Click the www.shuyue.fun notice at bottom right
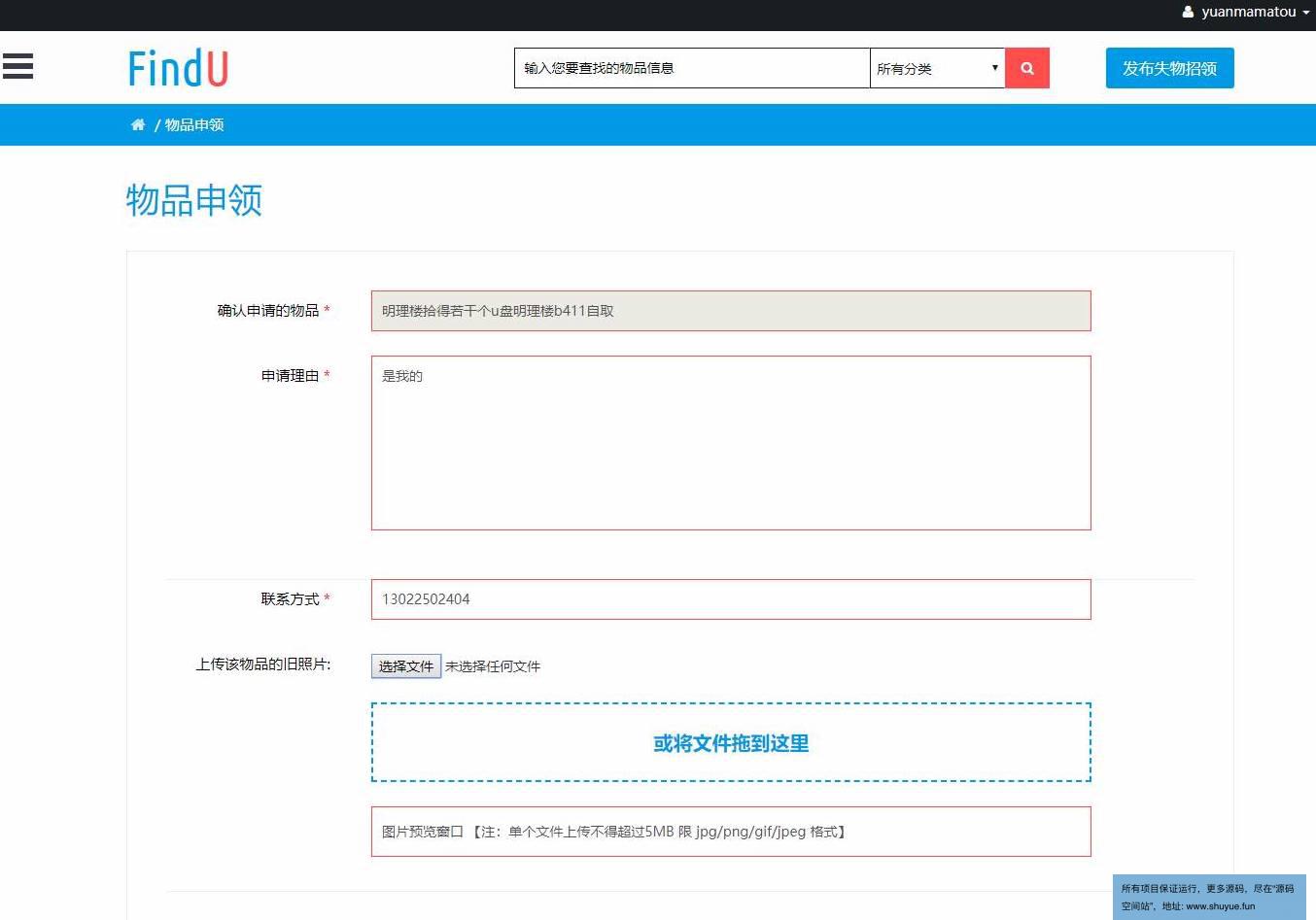Viewport: 1316px width, 920px height. coord(1208,897)
